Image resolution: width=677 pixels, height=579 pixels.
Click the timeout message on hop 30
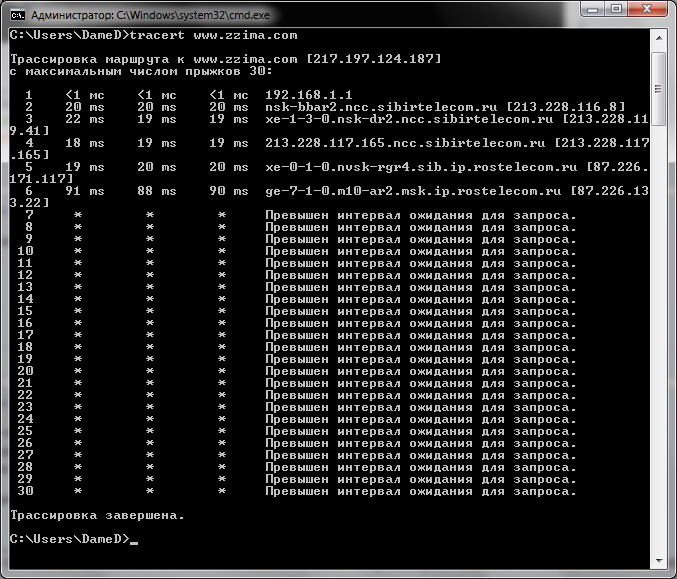(421, 491)
